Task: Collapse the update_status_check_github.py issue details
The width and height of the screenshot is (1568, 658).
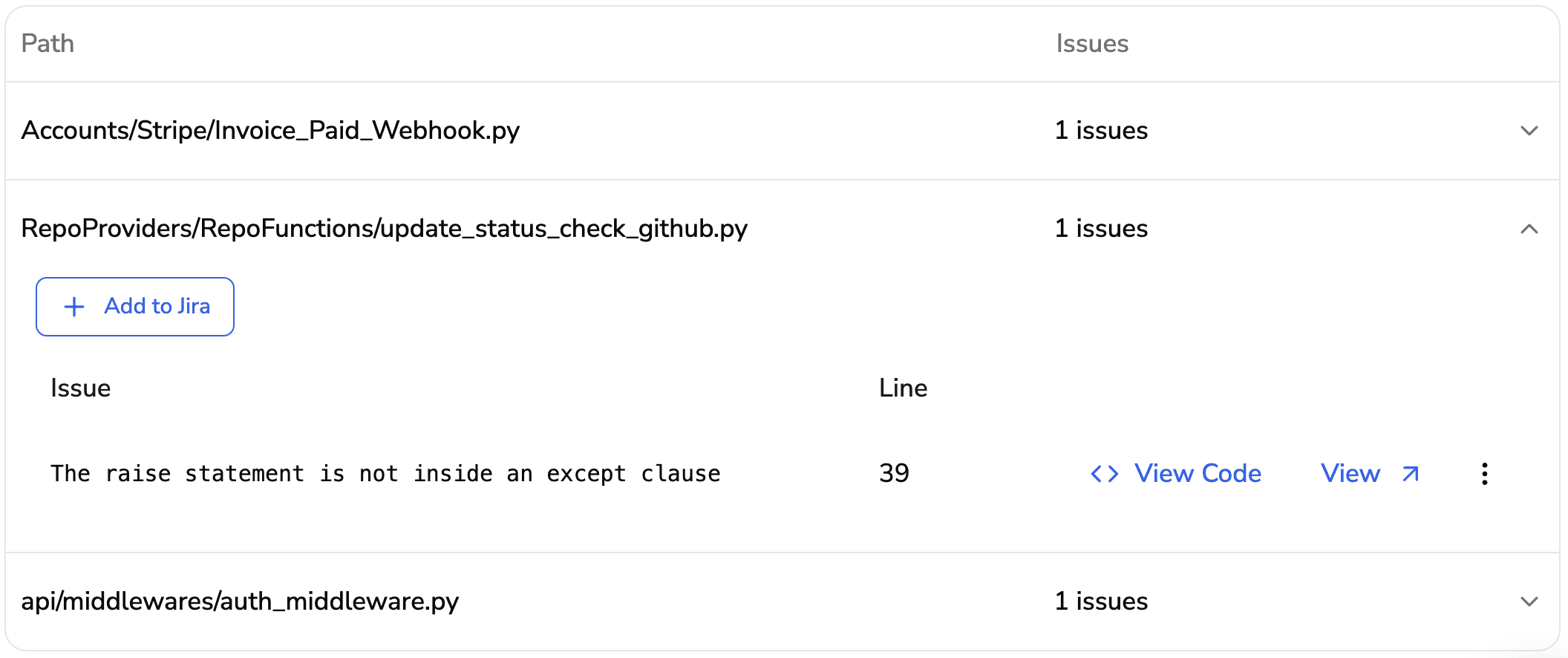Action: tap(1529, 229)
